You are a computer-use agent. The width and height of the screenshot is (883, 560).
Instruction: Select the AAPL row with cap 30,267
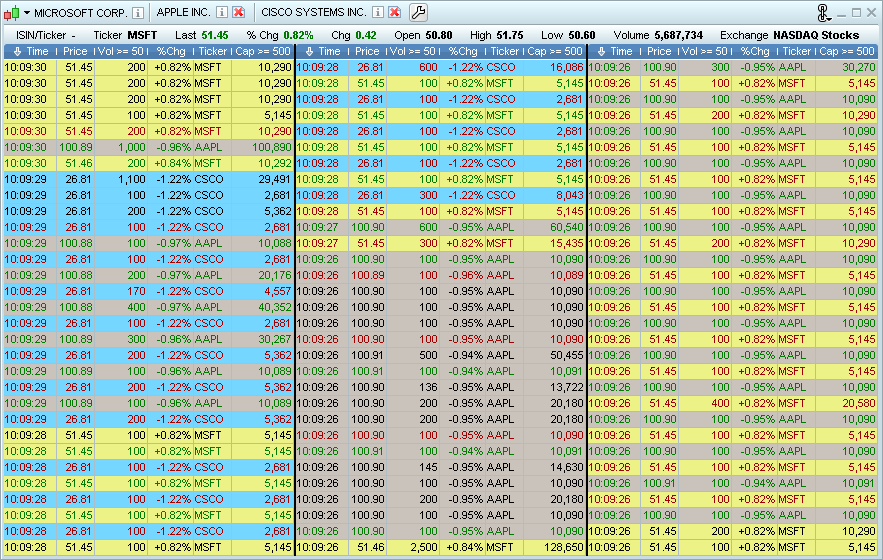point(148,339)
